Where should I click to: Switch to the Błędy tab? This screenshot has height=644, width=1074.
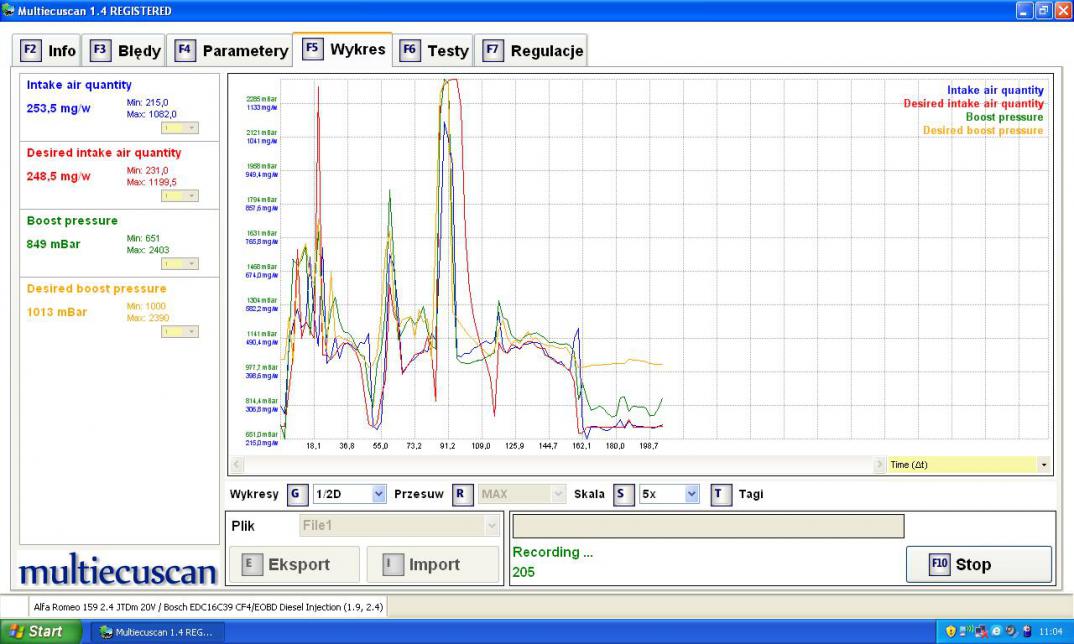point(126,51)
